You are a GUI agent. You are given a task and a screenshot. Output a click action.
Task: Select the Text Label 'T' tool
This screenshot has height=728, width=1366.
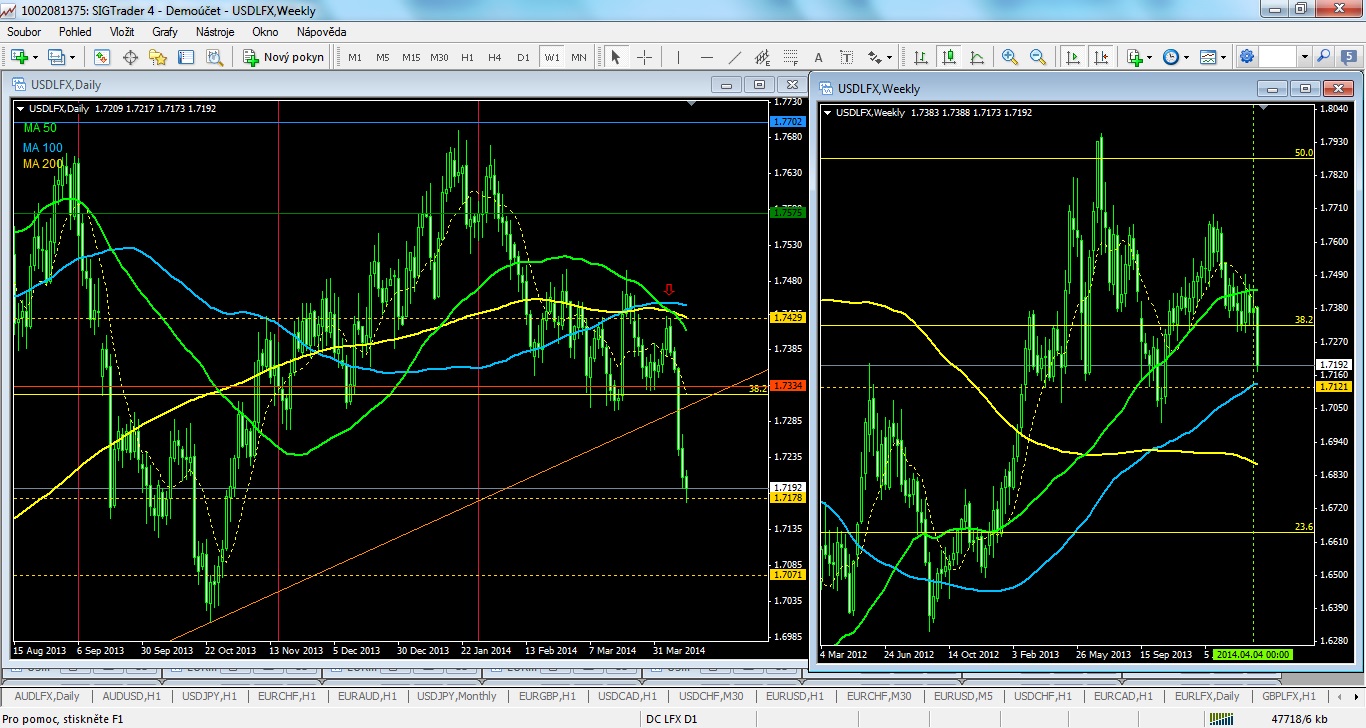846,57
